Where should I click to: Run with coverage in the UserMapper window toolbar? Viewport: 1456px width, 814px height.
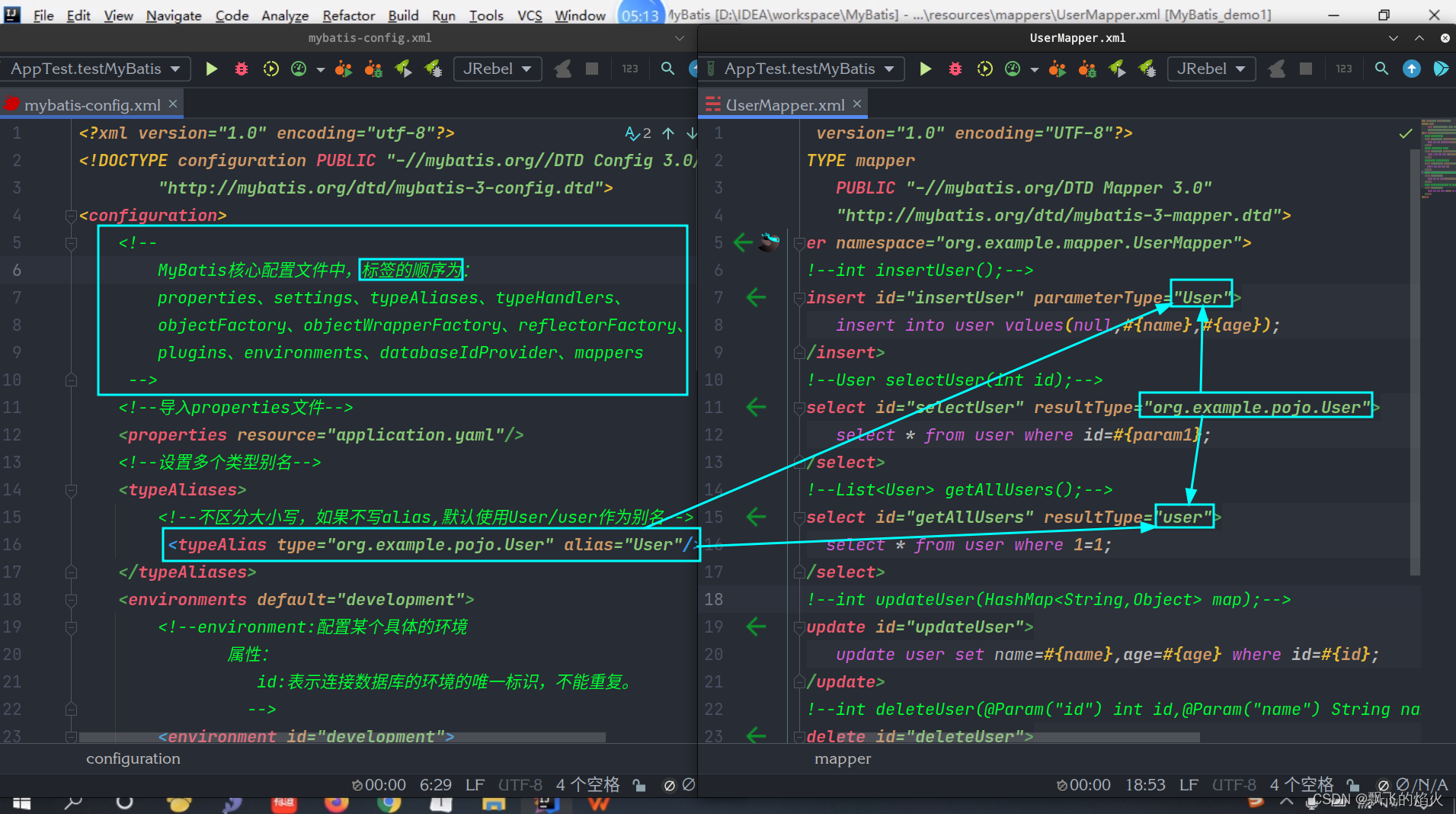tap(984, 69)
